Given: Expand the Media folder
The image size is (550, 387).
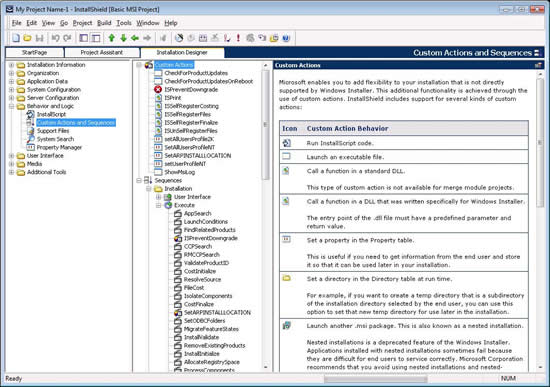Looking at the screenshot, I should (x=11, y=164).
